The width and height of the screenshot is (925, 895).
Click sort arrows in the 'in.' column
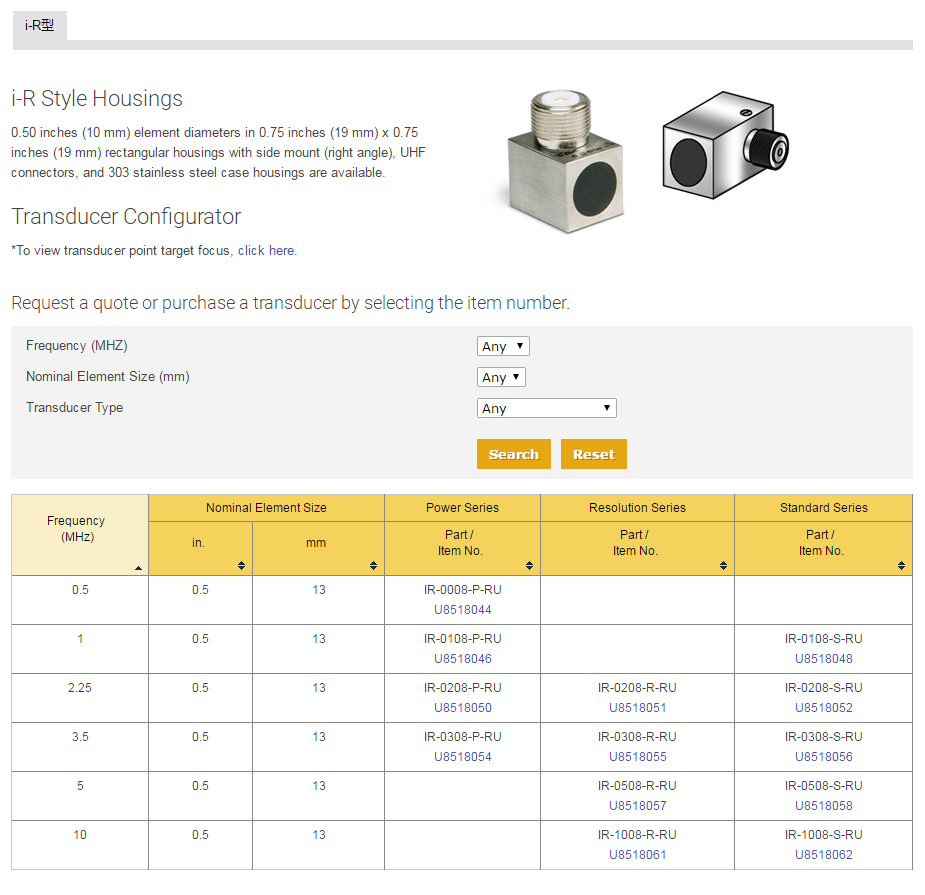pos(241,566)
